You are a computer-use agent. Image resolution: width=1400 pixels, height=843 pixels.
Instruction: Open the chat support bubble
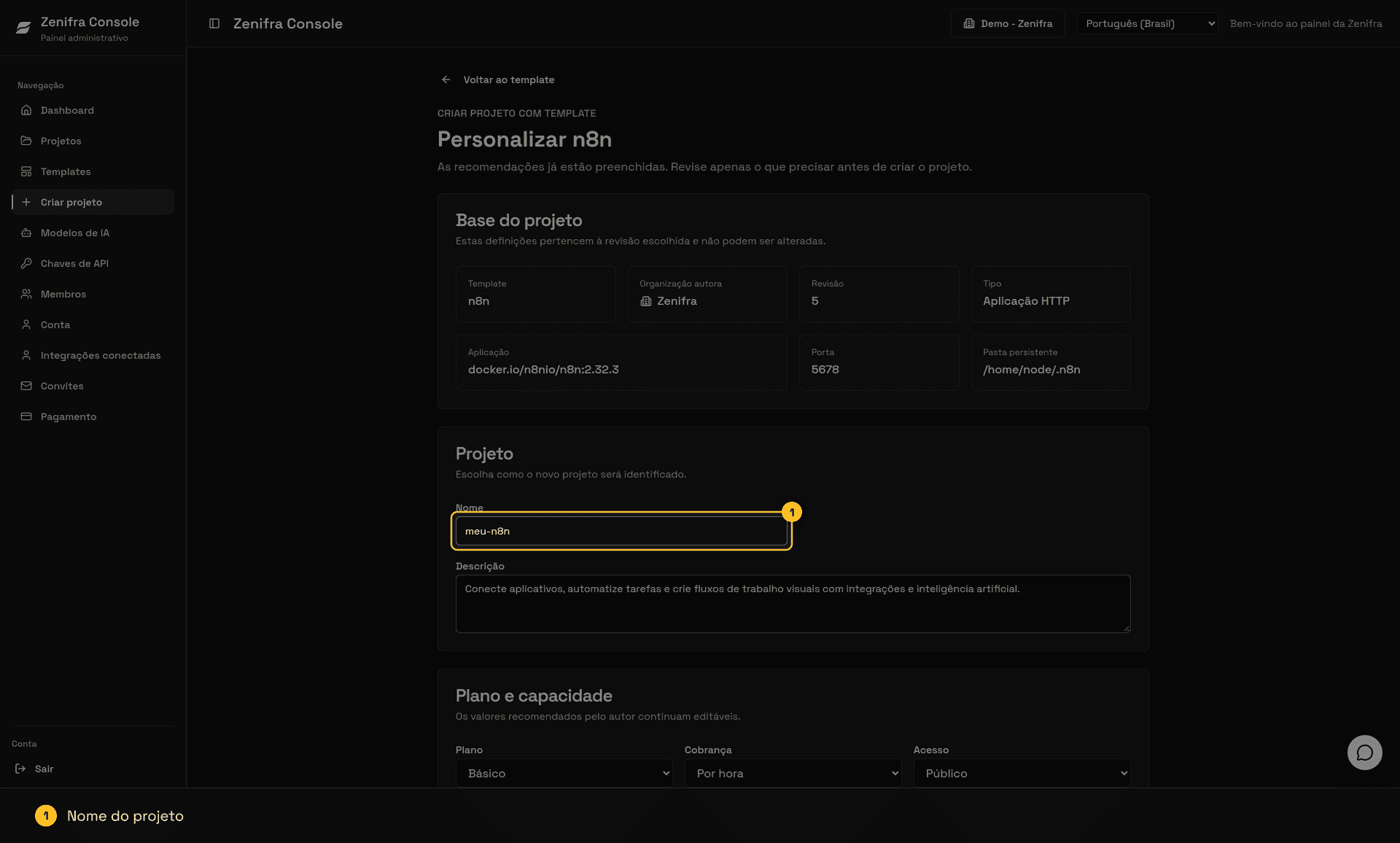tap(1364, 753)
